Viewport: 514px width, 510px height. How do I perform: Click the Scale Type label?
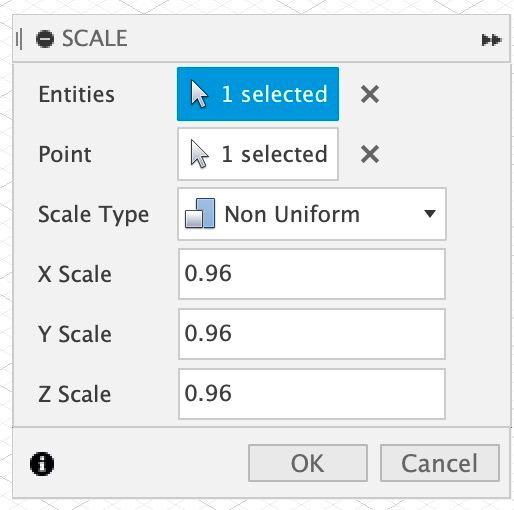click(93, 214)
